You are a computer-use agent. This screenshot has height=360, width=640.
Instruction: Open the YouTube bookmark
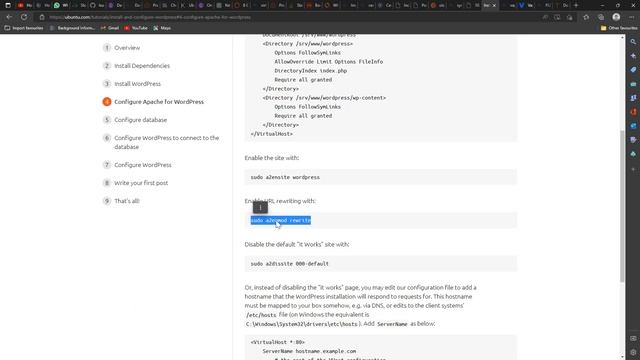tap(136, 28)
